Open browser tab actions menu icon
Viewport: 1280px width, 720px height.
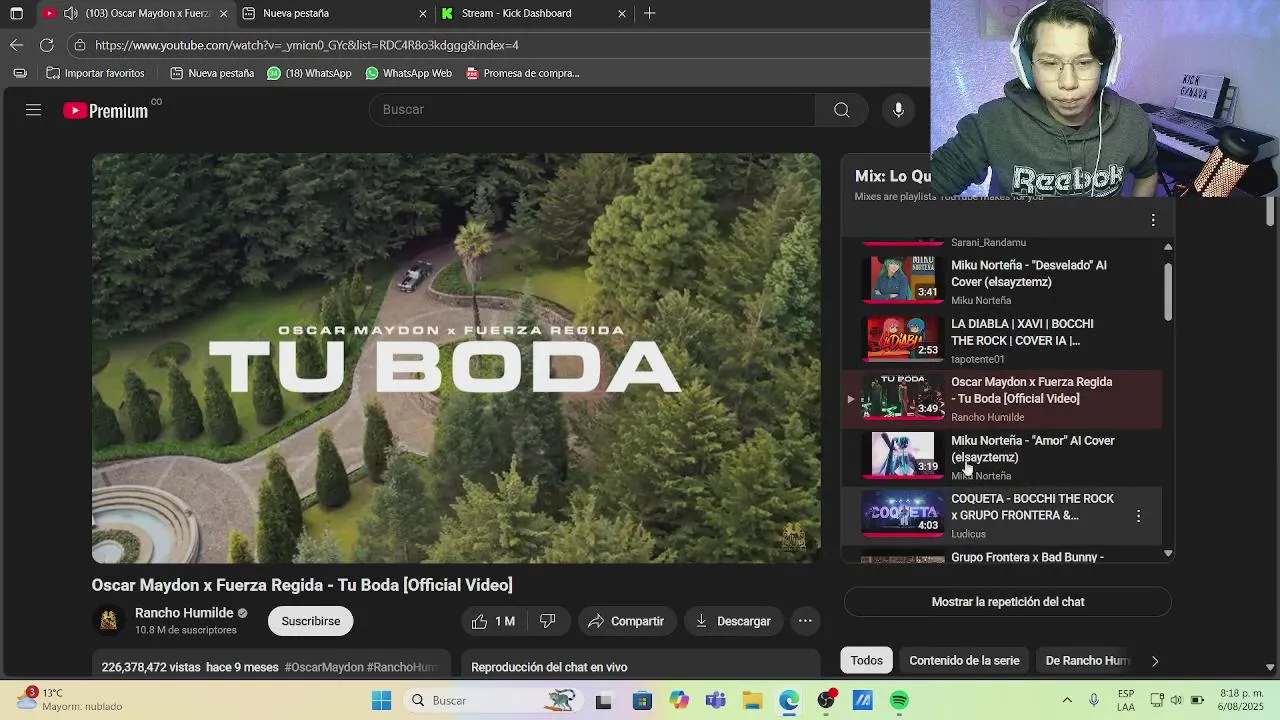tap(16, 13)
